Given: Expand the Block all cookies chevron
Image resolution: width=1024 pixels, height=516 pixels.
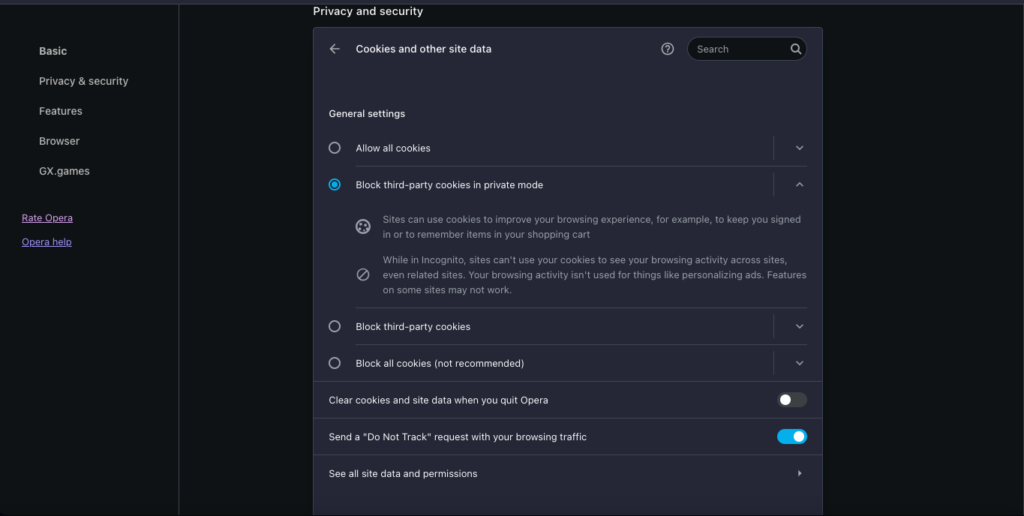Looking at the screenshot, I should (x=799, y=363).
